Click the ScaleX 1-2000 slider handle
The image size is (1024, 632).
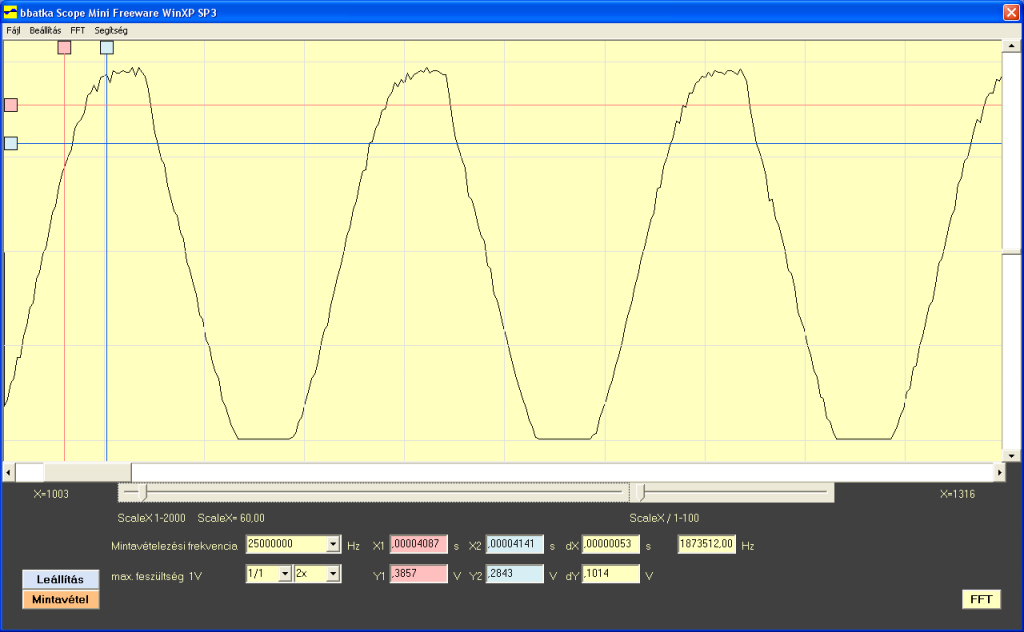[143, 492]
